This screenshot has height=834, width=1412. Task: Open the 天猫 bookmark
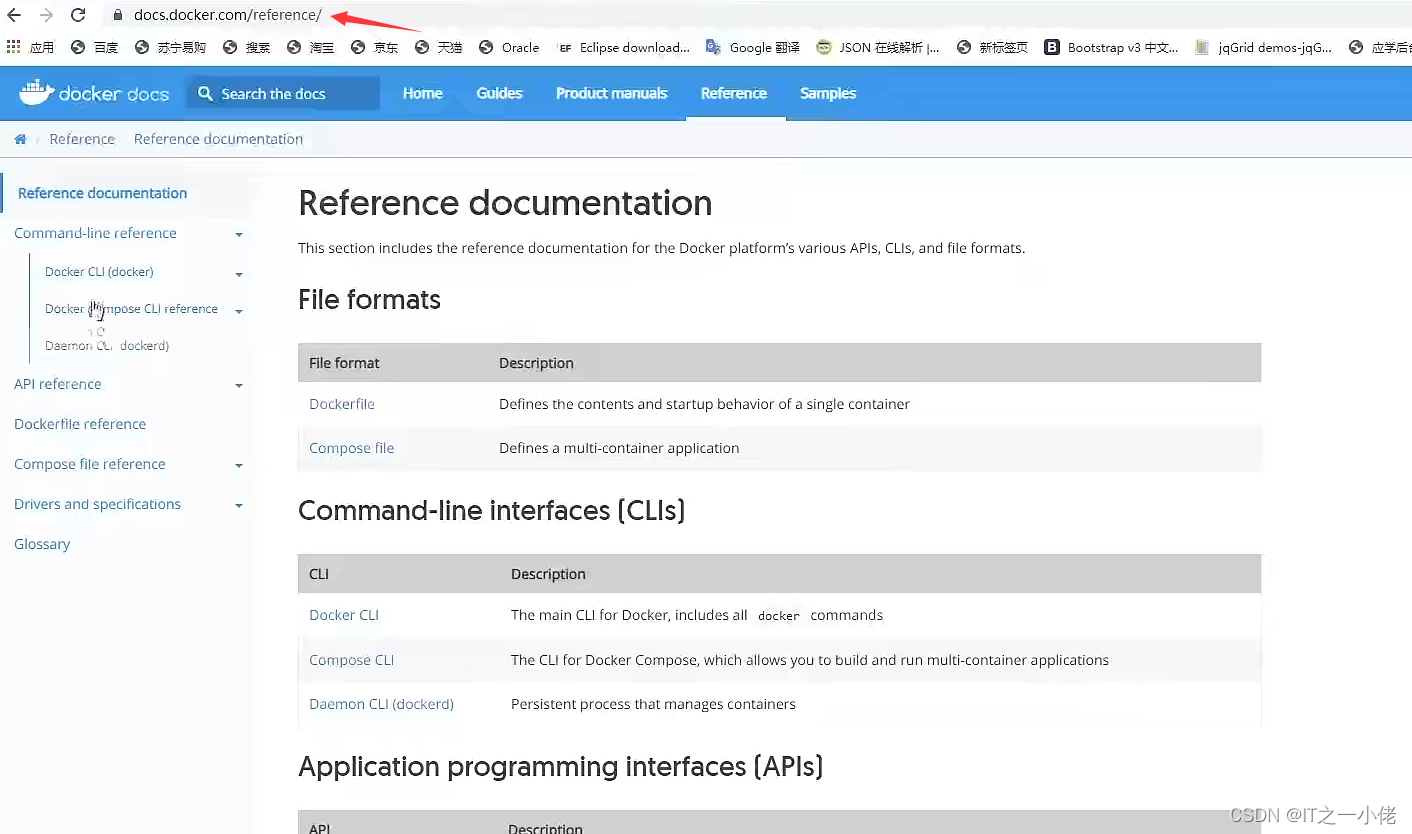coord(438,47)
